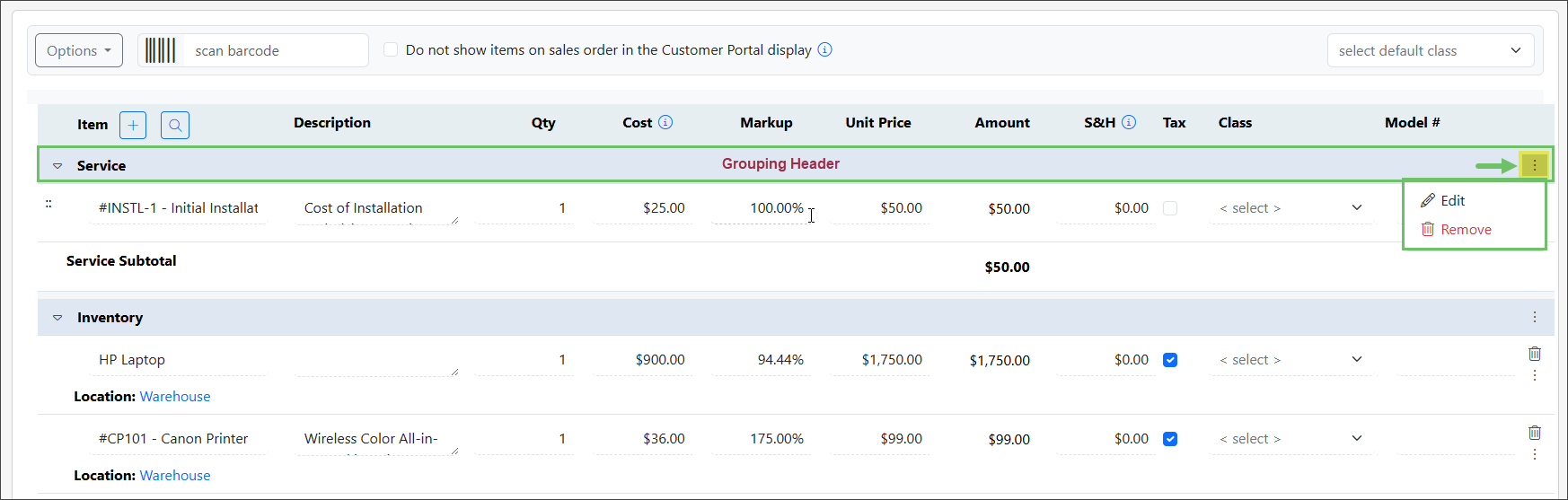The width and height of the screenshot is (1568, 500).
Task: Click the HP Laptop item field
Action: click(x=179, y=360)
